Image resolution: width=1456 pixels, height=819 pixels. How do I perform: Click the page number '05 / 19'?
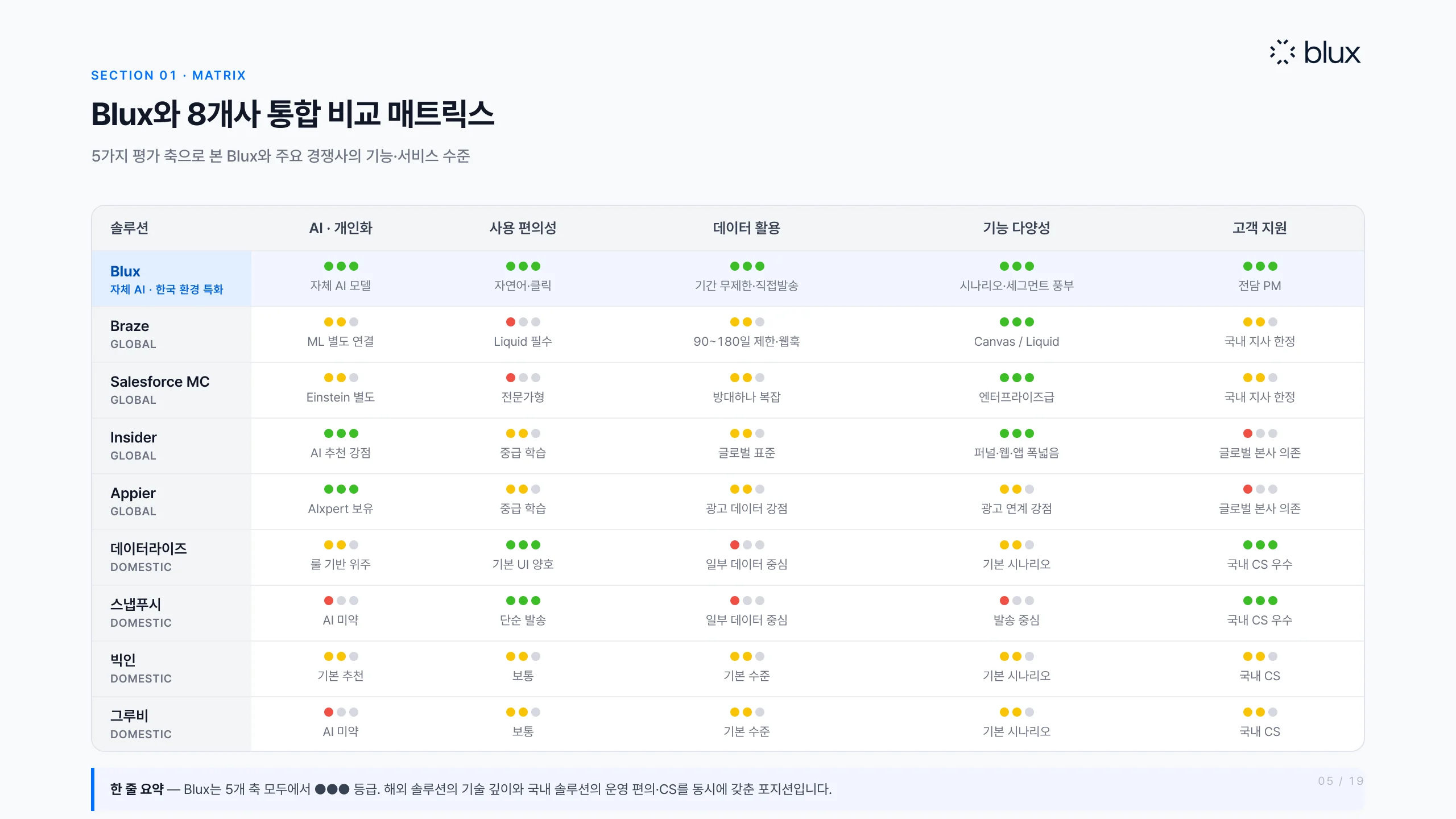(x=1341, y=781)
